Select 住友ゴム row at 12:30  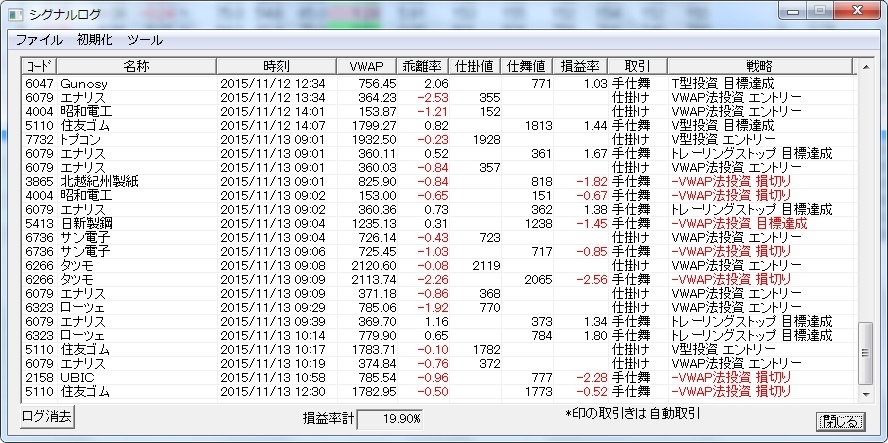tap(437, 391)
